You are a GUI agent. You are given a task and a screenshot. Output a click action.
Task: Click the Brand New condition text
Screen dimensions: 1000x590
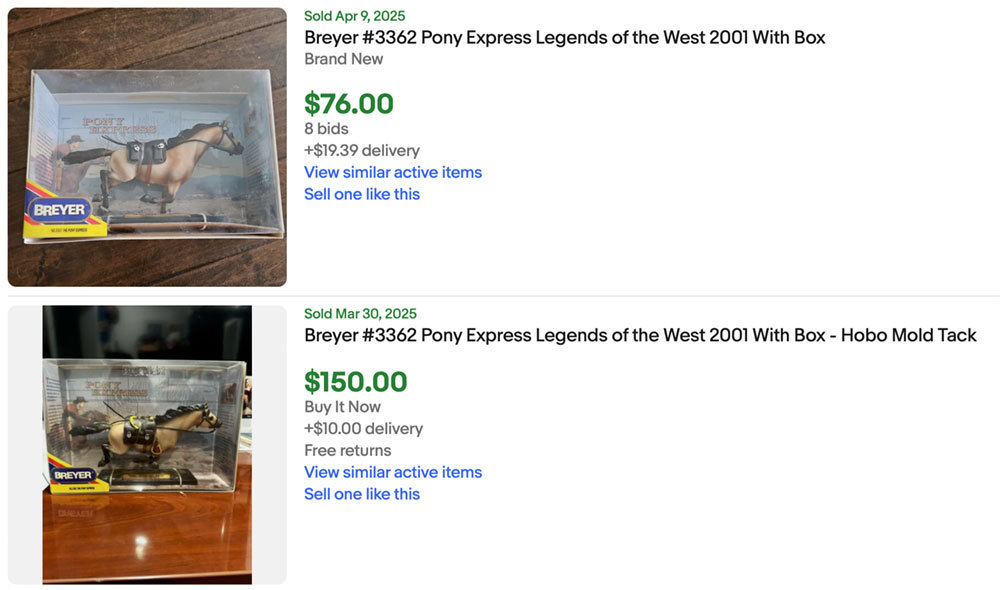point(344,59)
